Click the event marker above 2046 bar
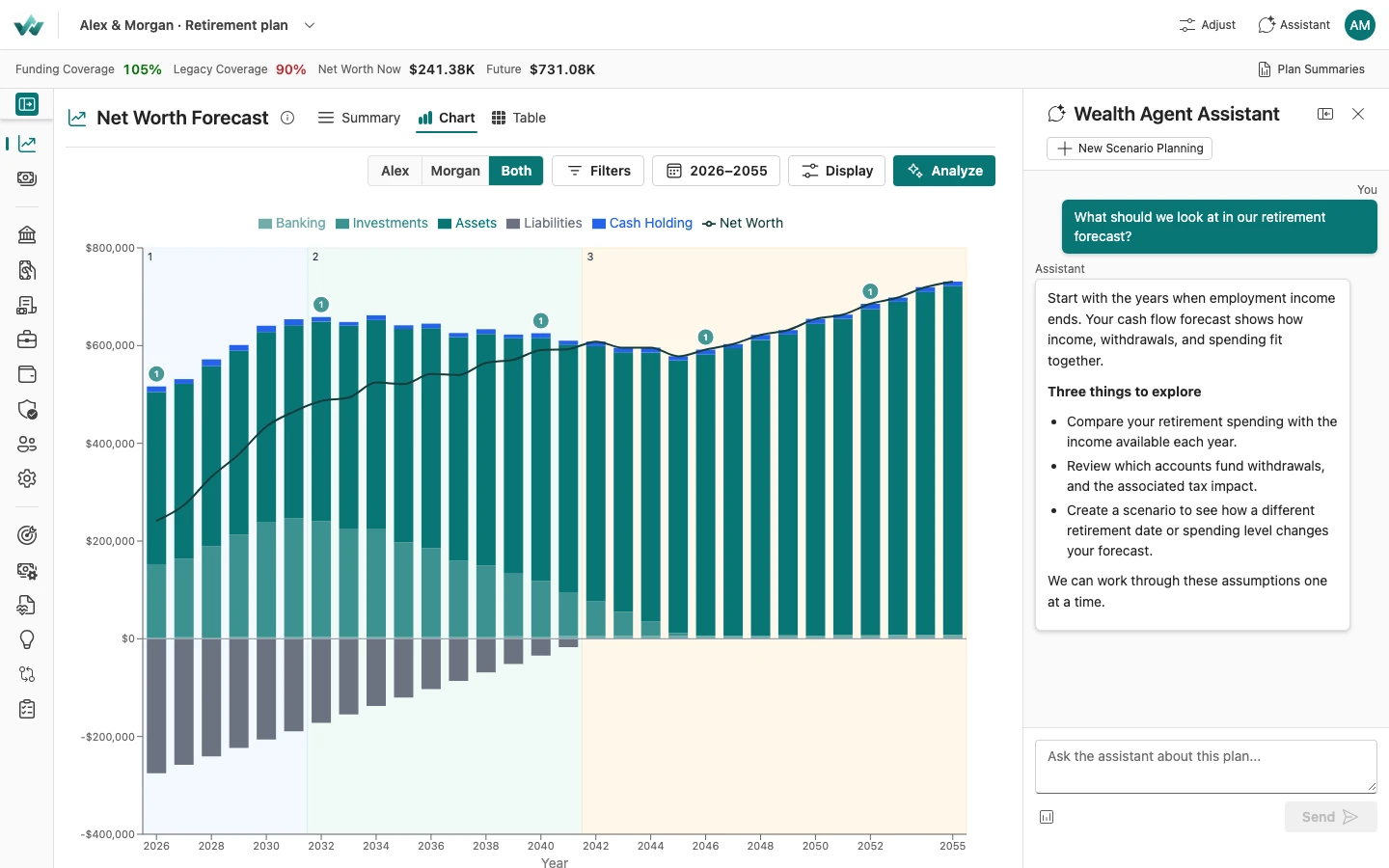1389x868 pixels. [706, 338]
